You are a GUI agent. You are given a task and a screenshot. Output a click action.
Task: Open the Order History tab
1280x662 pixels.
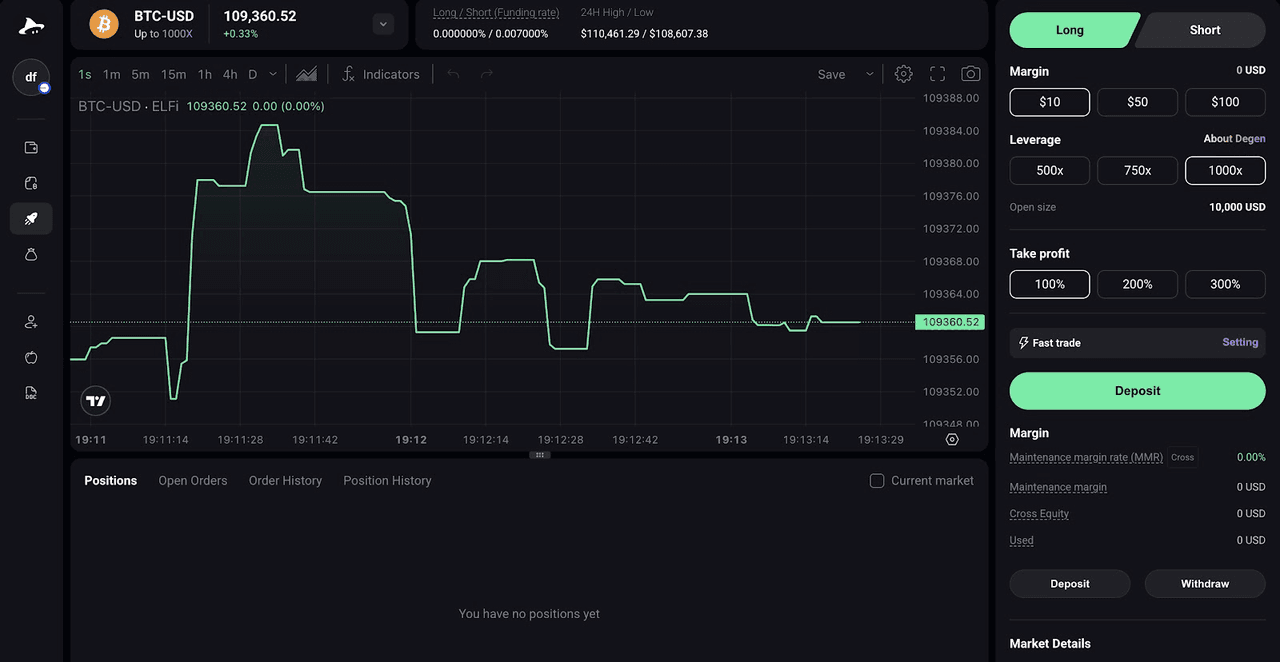[286, 481]
